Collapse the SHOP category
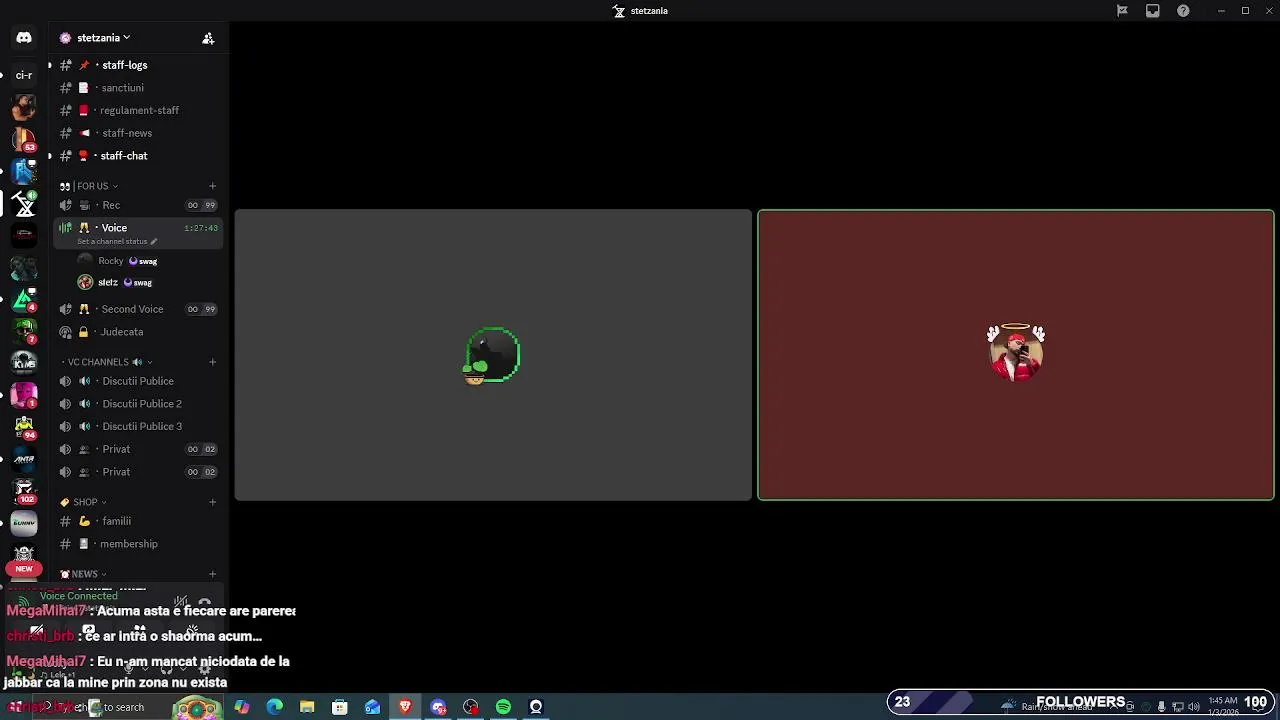Image resolution: width=1280 pixels, height=720 pixels. 84,502
